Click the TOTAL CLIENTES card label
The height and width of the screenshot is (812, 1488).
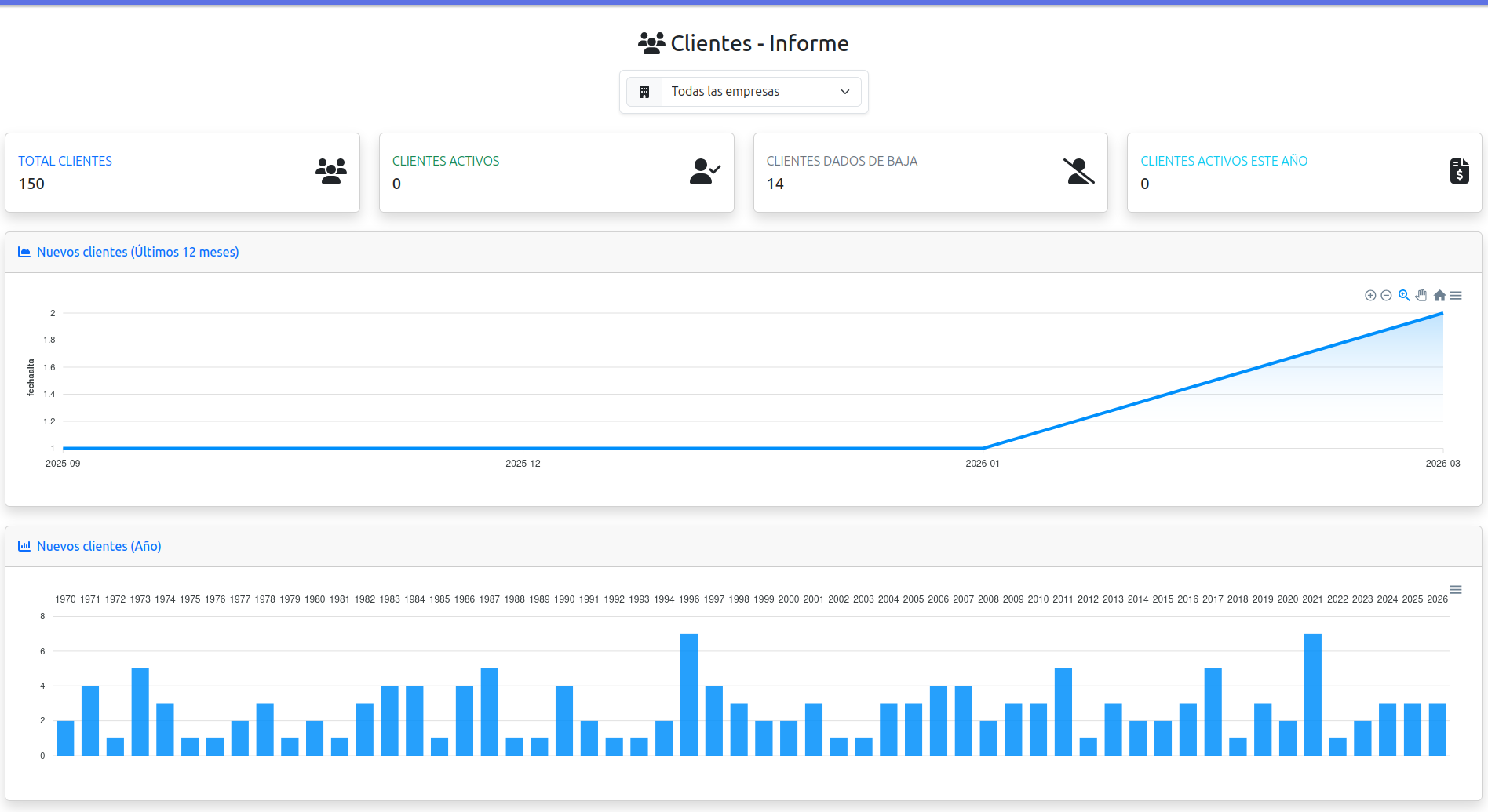[65, 161]
